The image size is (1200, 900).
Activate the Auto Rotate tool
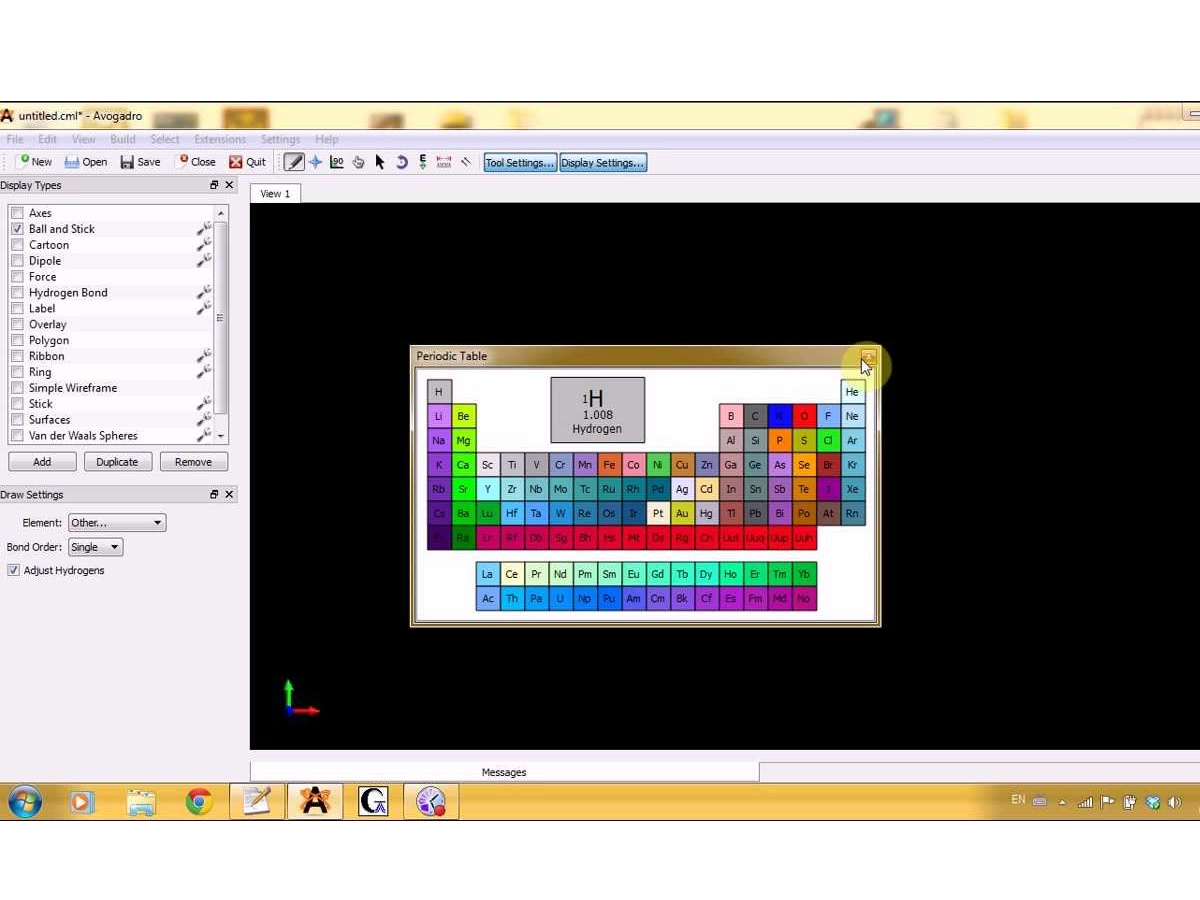[x=402, y=162]
